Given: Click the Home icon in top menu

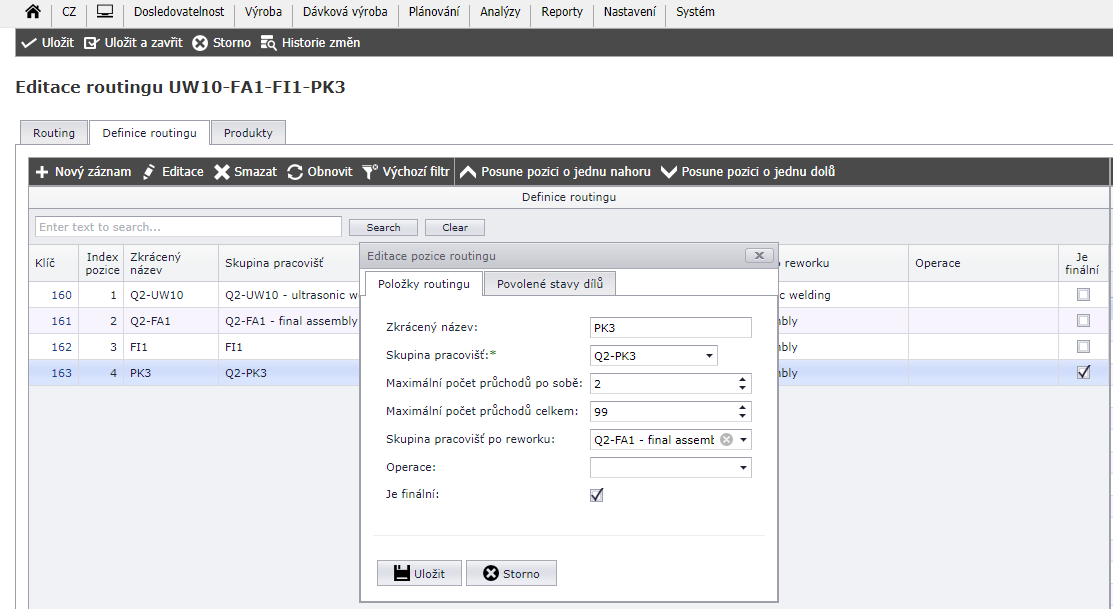Looking at the screenshot, I should (x=33, y=13).
